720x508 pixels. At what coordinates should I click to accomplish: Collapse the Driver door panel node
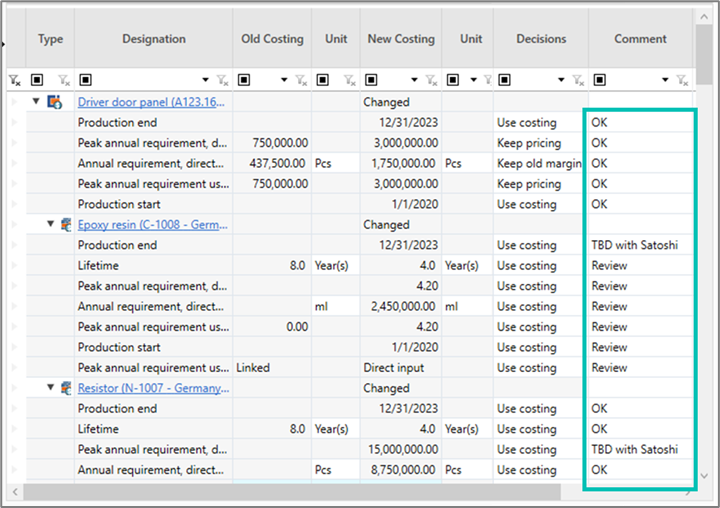(36, 101)
